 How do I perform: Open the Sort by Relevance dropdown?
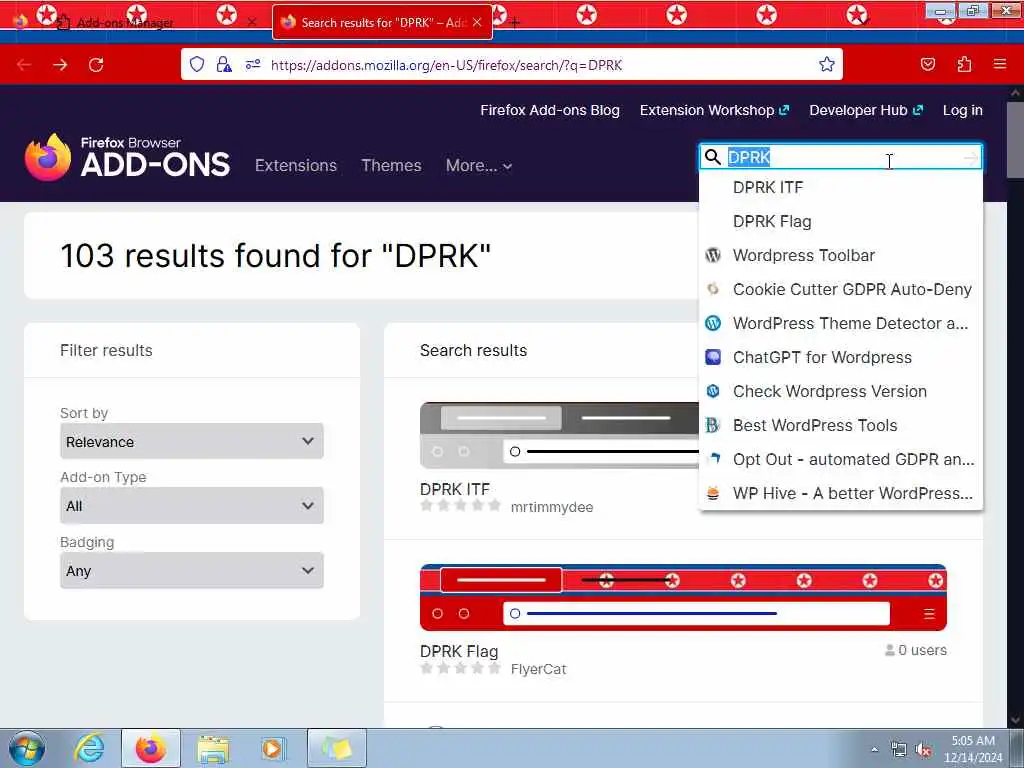pos(191,441)
